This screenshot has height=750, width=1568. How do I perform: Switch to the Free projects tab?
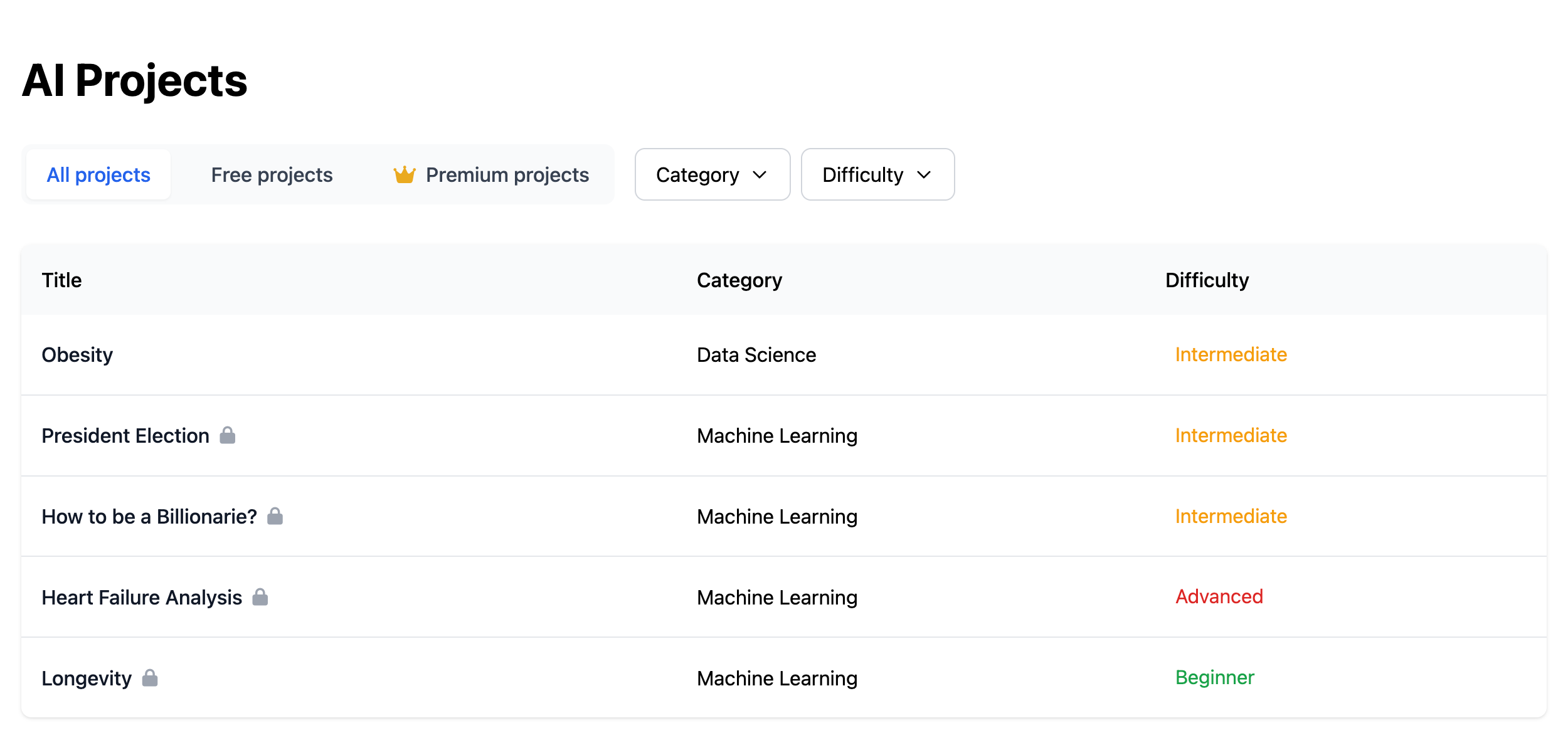[x=272, y=174]
